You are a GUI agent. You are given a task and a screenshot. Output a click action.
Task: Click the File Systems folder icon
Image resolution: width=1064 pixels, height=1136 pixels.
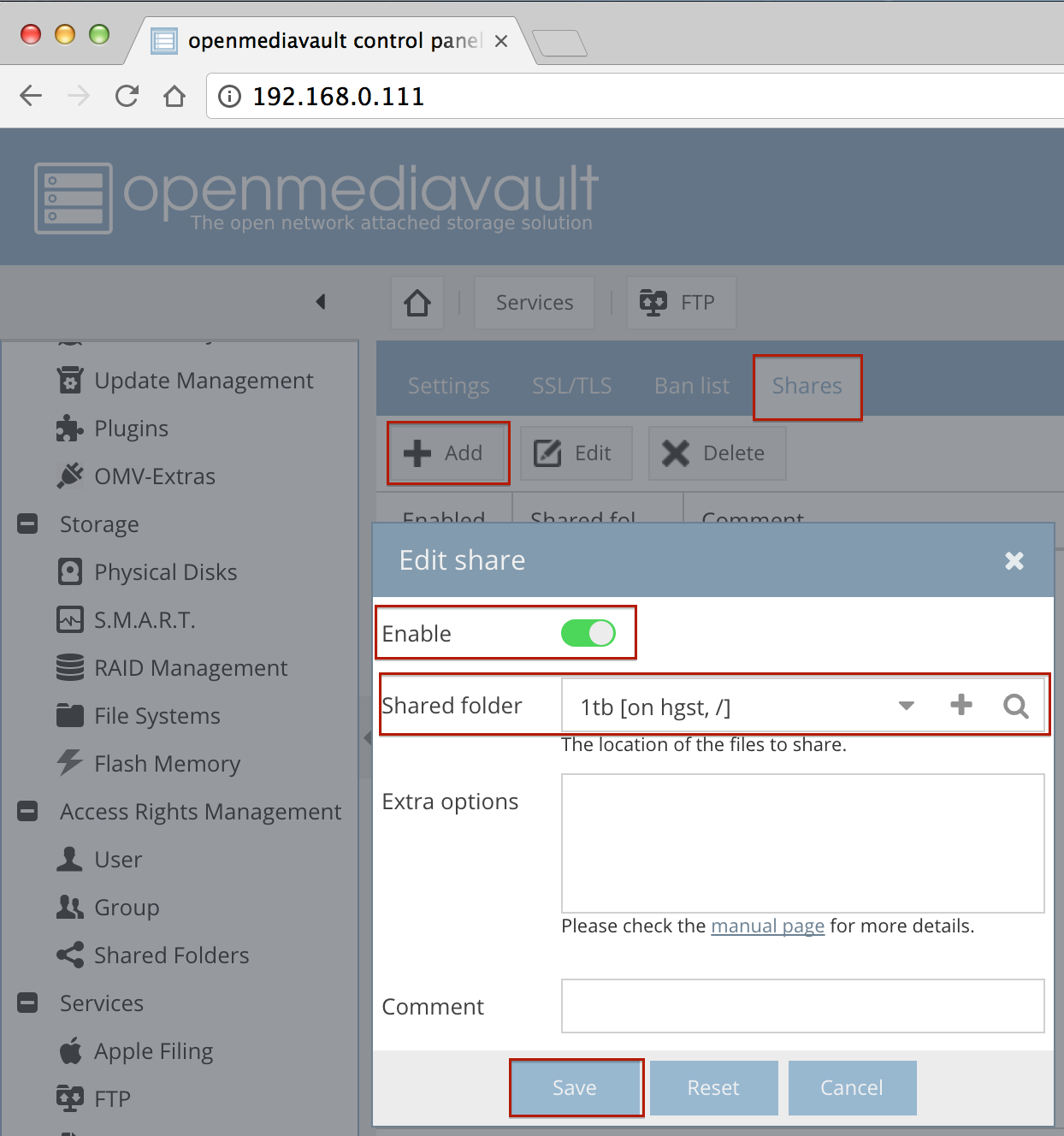tap(70, 715)
